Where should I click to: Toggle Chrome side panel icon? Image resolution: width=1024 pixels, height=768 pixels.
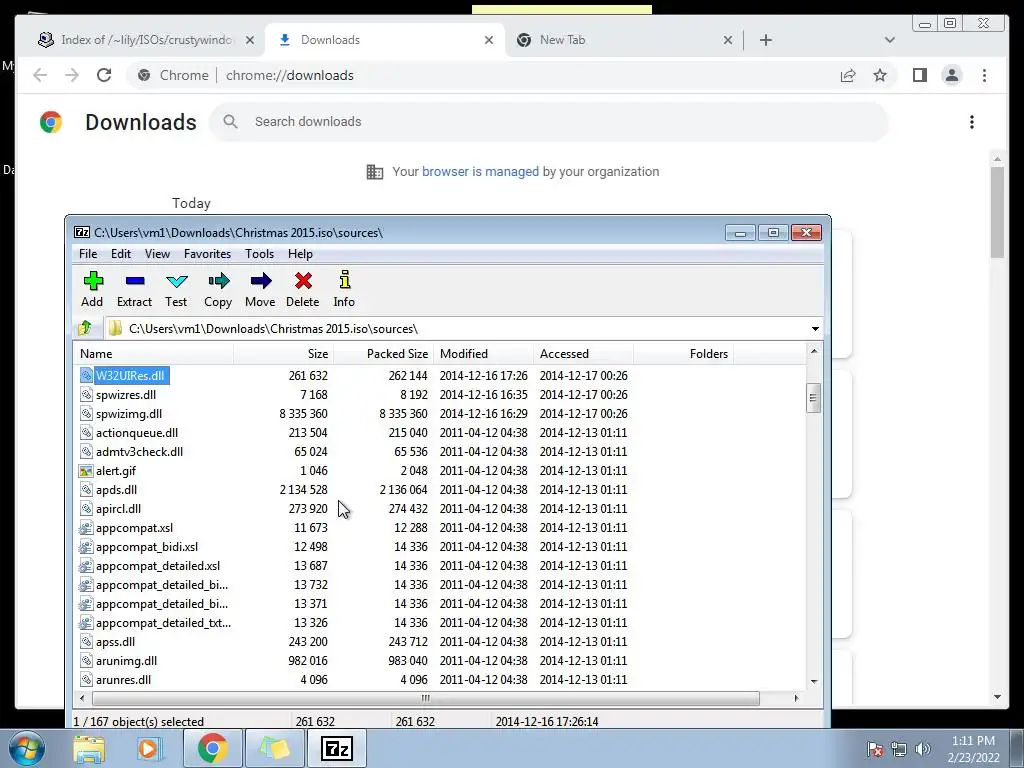coord(920,75)
